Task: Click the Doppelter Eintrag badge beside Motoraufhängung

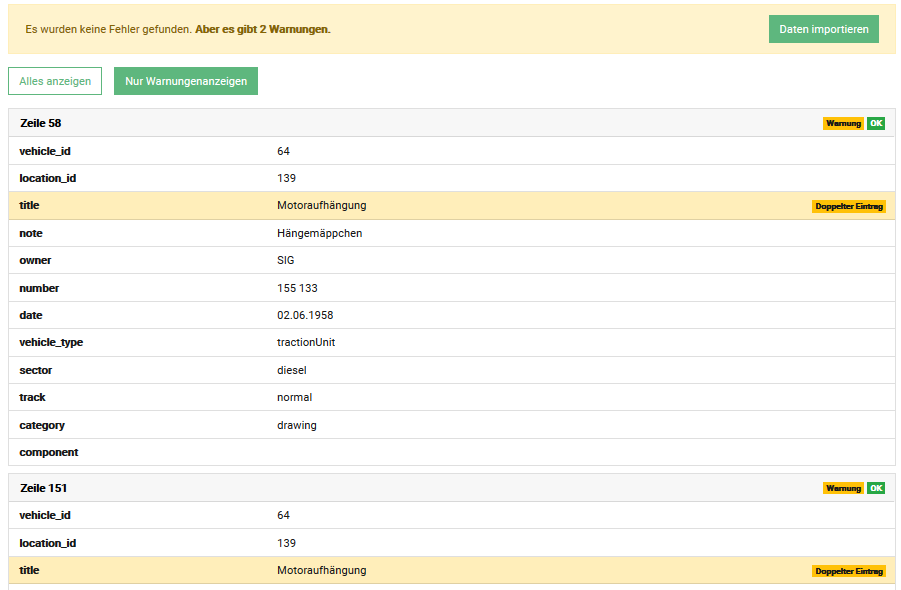Action: pyautogui.click(x=849, y=206)
